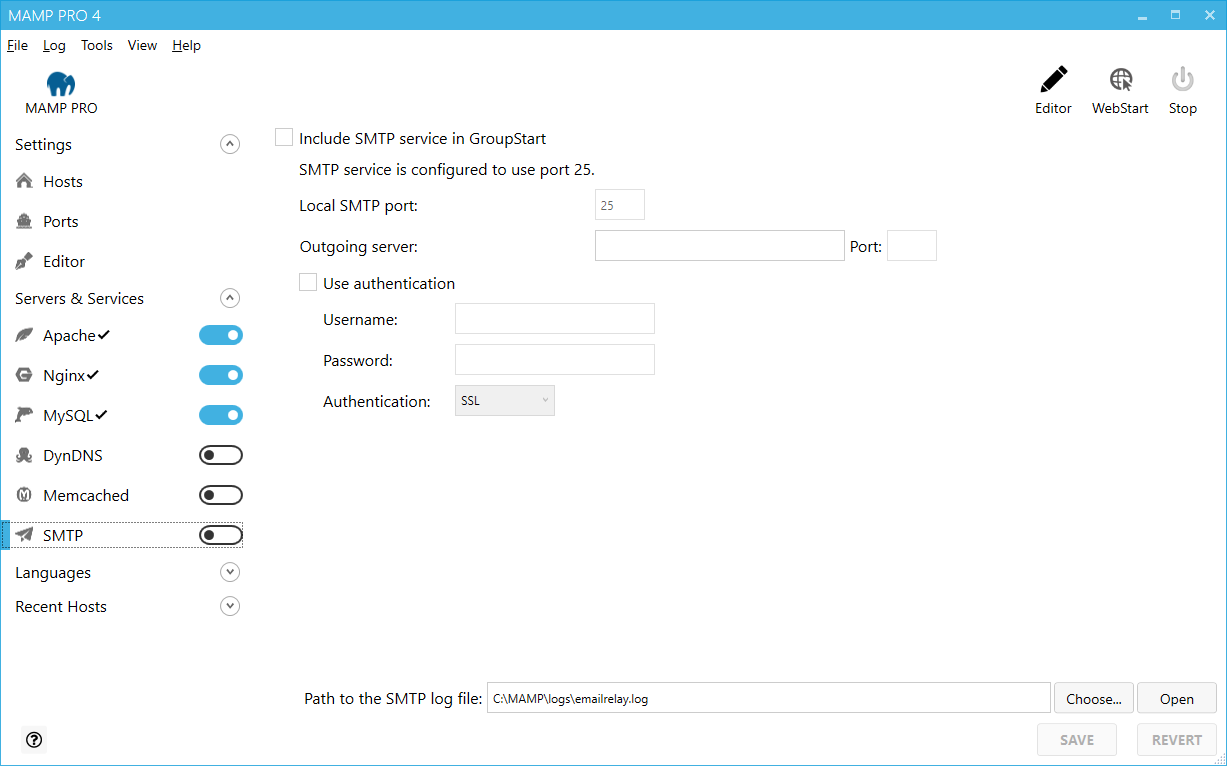Select Apache in the sidebar
This screenshot has width=1227, height=766.
[70, 335]
